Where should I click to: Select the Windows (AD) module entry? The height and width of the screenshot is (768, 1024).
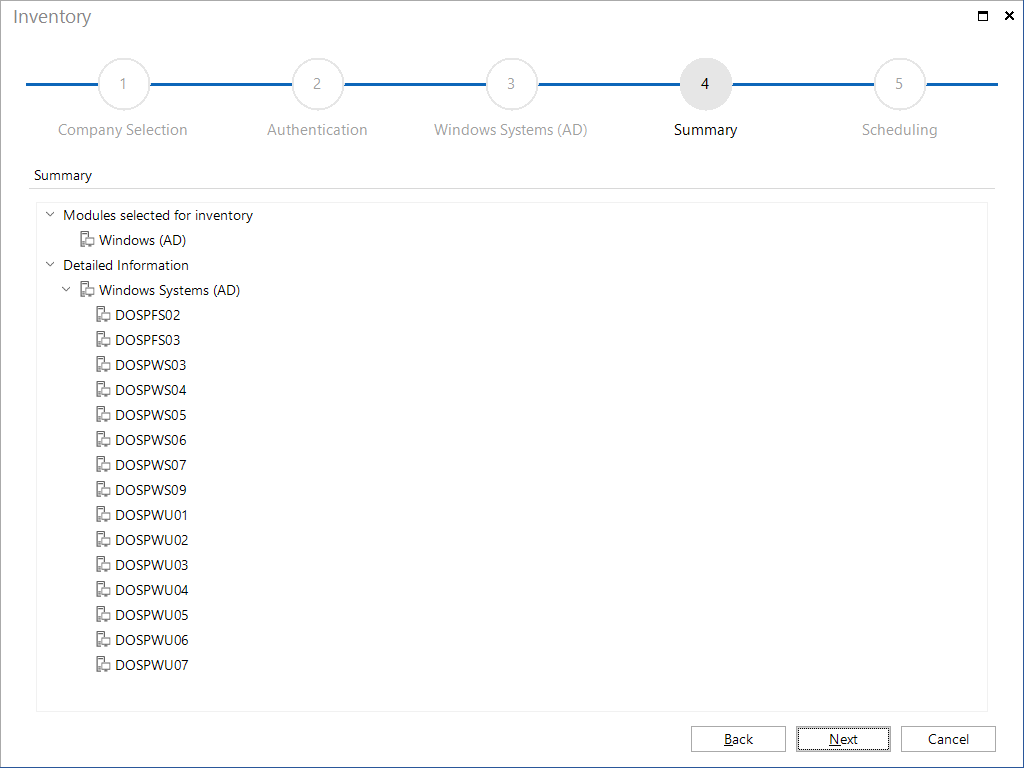(x=142, y=240)
